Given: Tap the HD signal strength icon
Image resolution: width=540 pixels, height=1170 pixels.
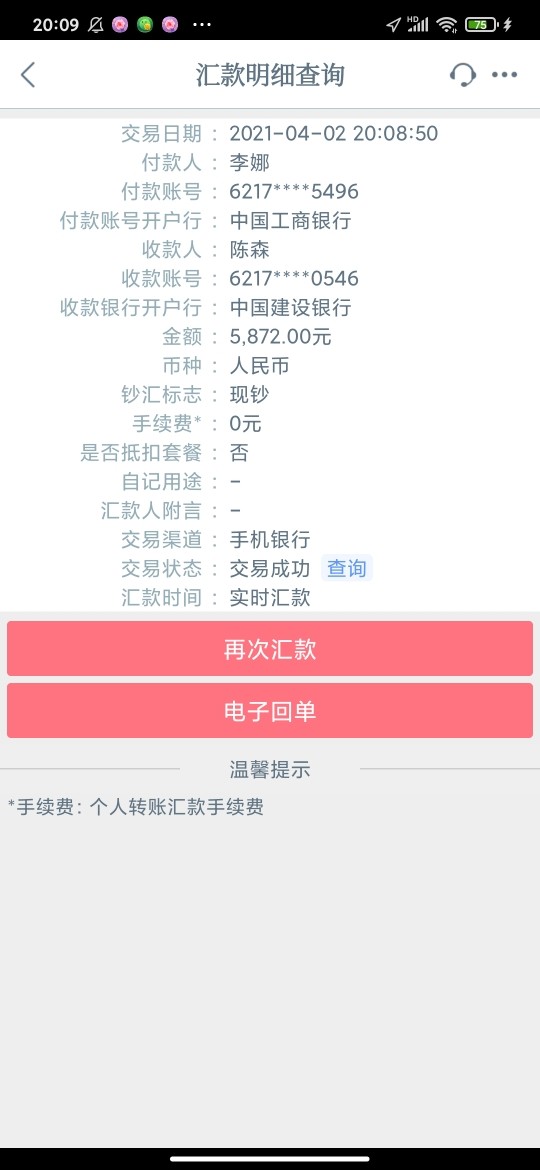Looking at the screenshot, I should [x=418, y=24].
